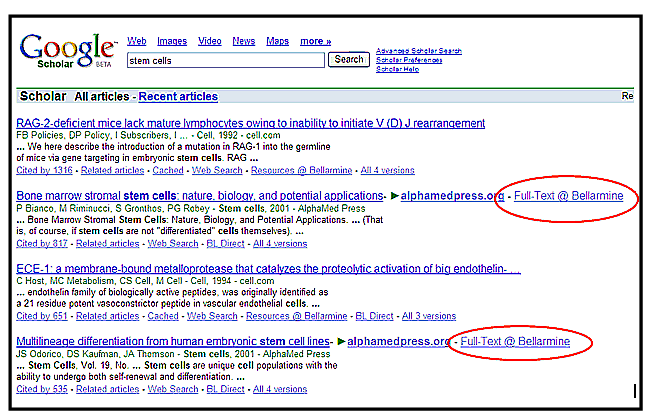Select 'C Host, MC Metabolism' author line
This screenshot has width=647, height=418.
click(145, 281)
